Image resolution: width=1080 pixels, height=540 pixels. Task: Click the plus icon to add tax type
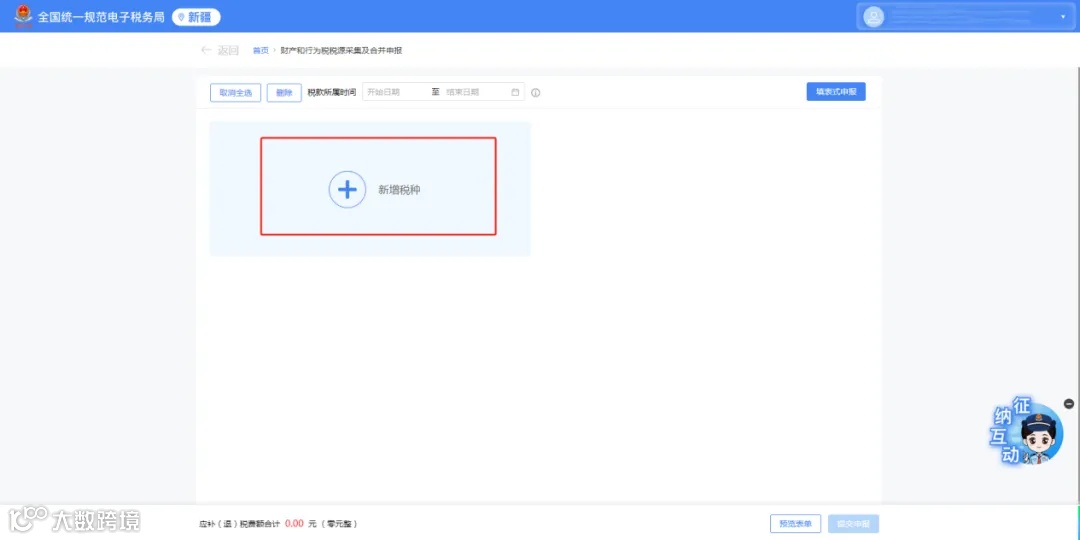click(347, 189)
